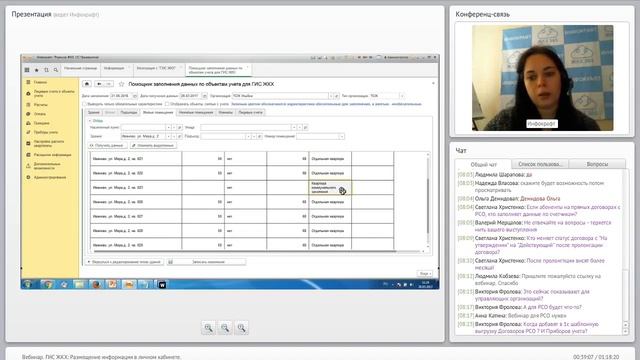This screenshot has width=640, height=360.
Task: Open the Еще menu button
Action: pos(424,273)
